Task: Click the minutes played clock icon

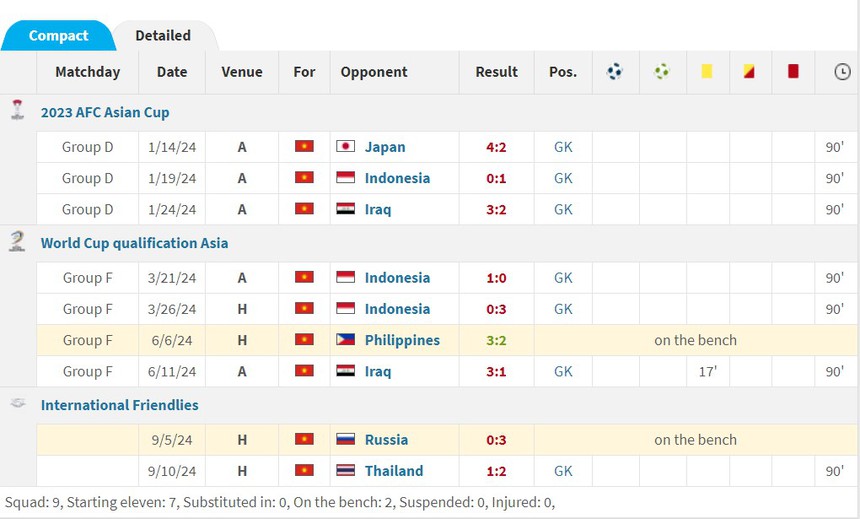Action: click(841, 72)
